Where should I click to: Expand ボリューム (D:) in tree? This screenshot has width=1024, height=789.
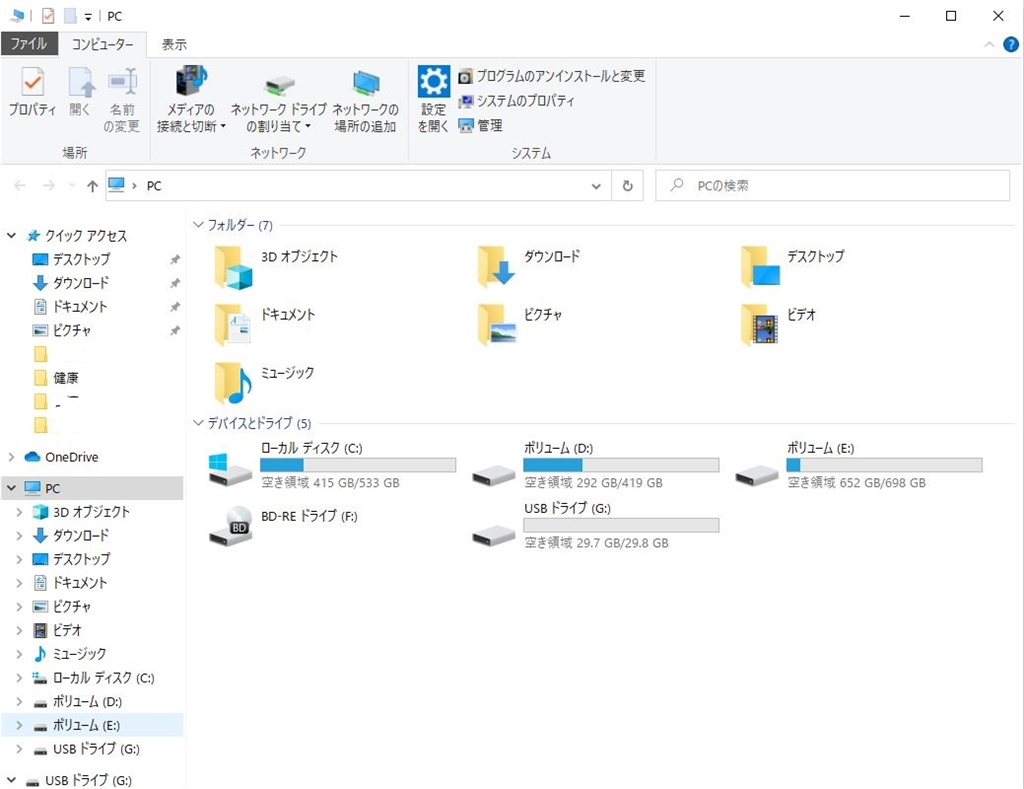click(19, 701)
